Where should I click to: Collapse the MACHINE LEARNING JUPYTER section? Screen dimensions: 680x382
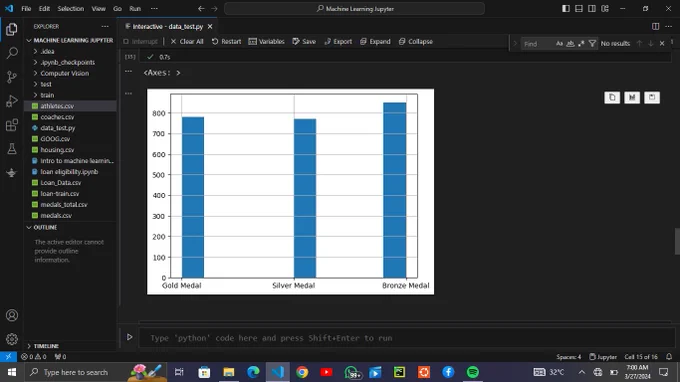click(x=70, y=40)
